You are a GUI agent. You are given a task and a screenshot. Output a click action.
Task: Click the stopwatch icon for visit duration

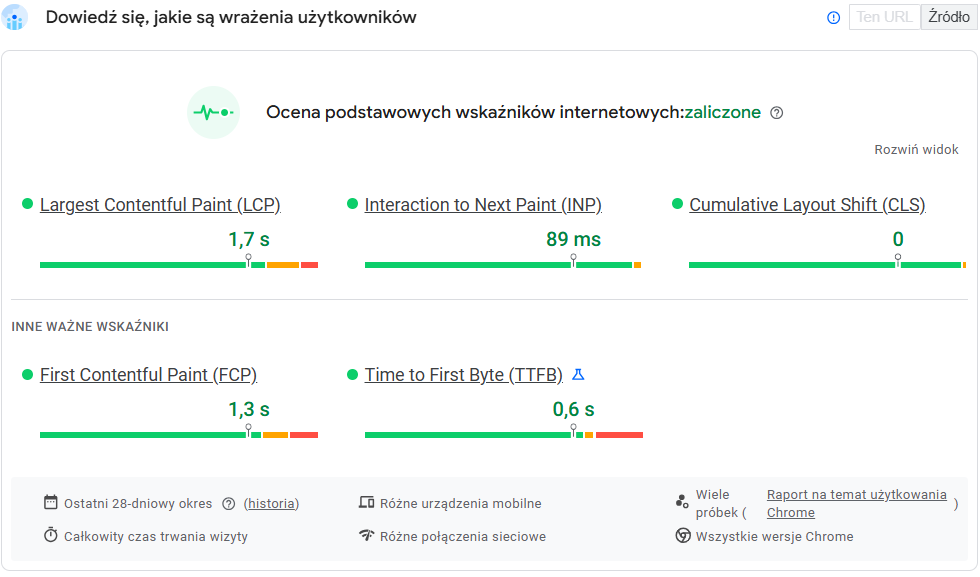pyautogui.click(x=48, y=536)
